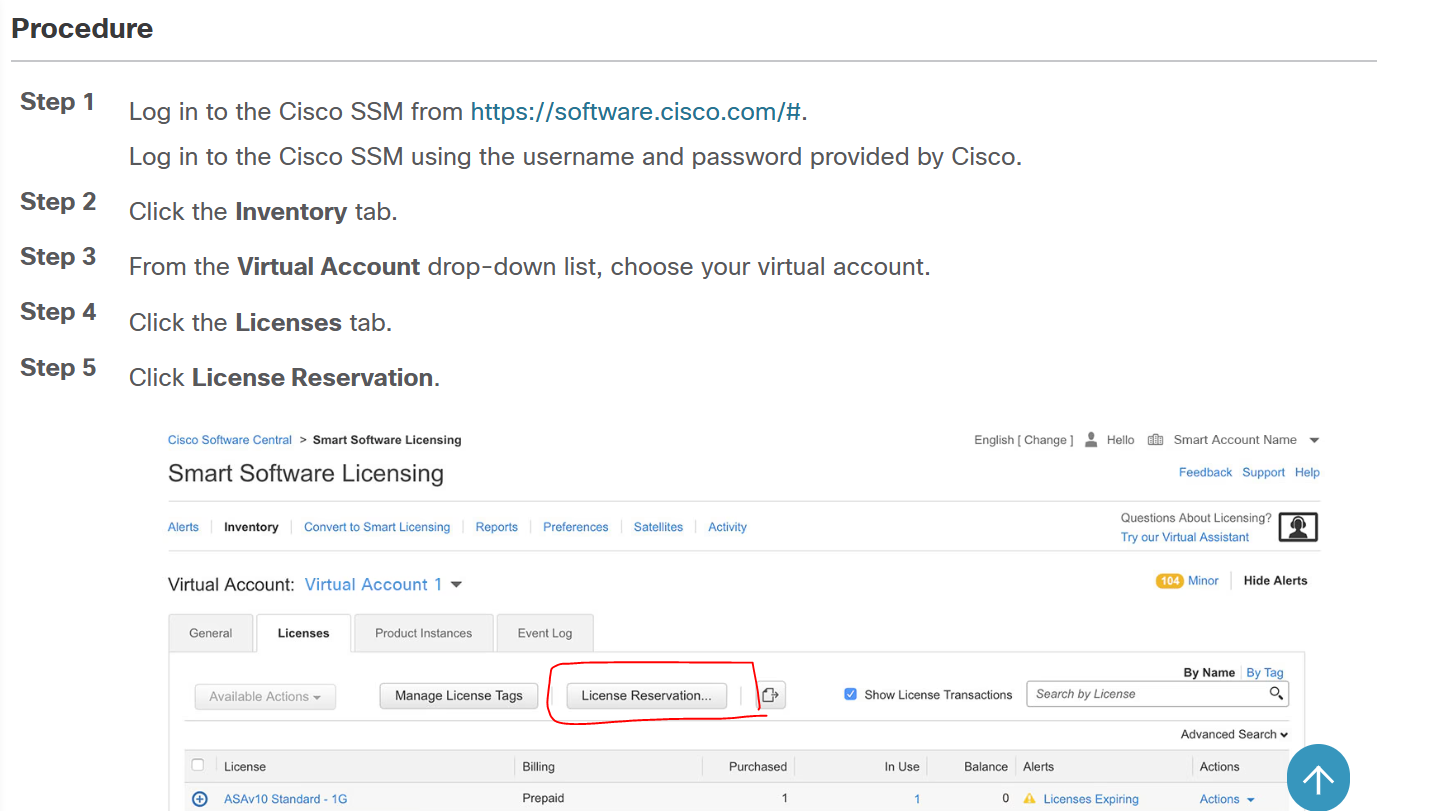Click the search magnifier icon
Screen dimensions: 1440x811
[x=1276, y=693]
